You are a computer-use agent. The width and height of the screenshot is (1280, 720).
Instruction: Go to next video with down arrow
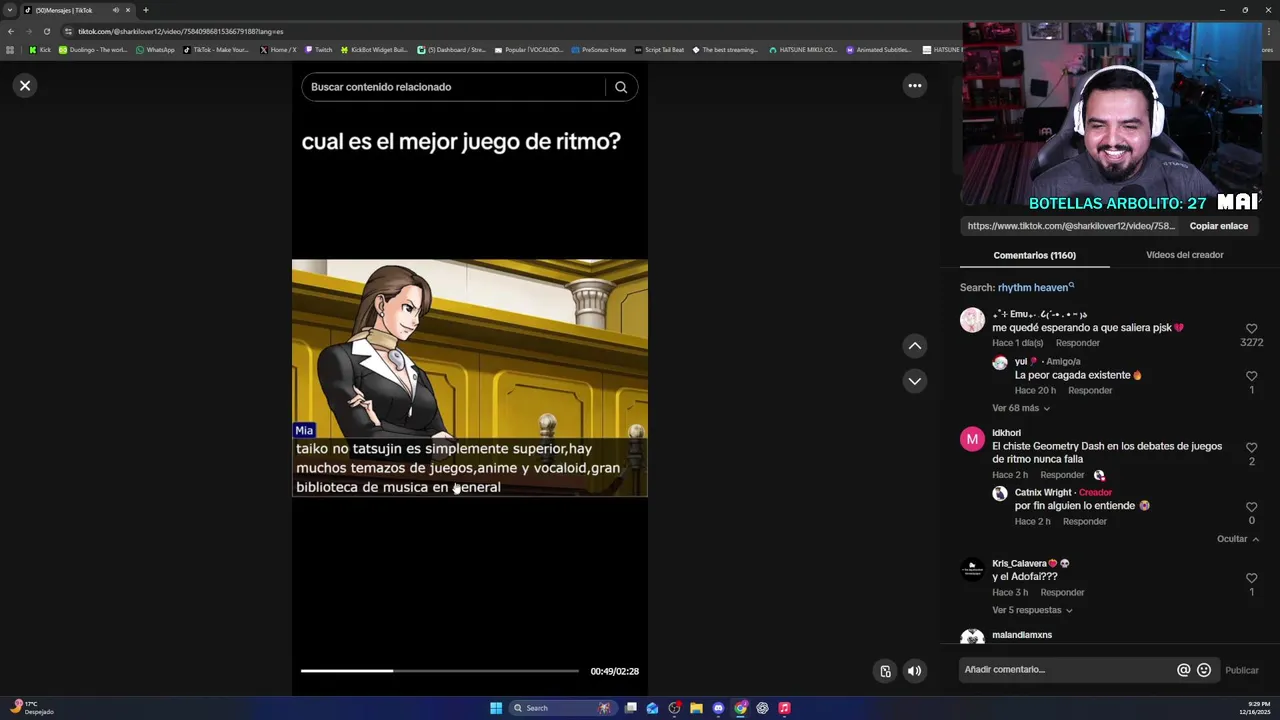914,381
